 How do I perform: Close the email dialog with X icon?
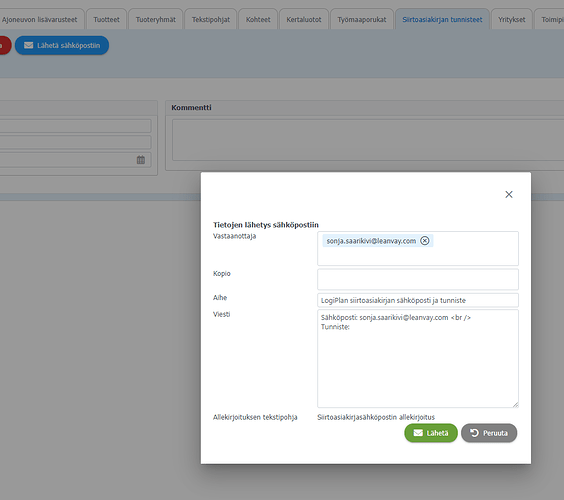coord(509,194)
